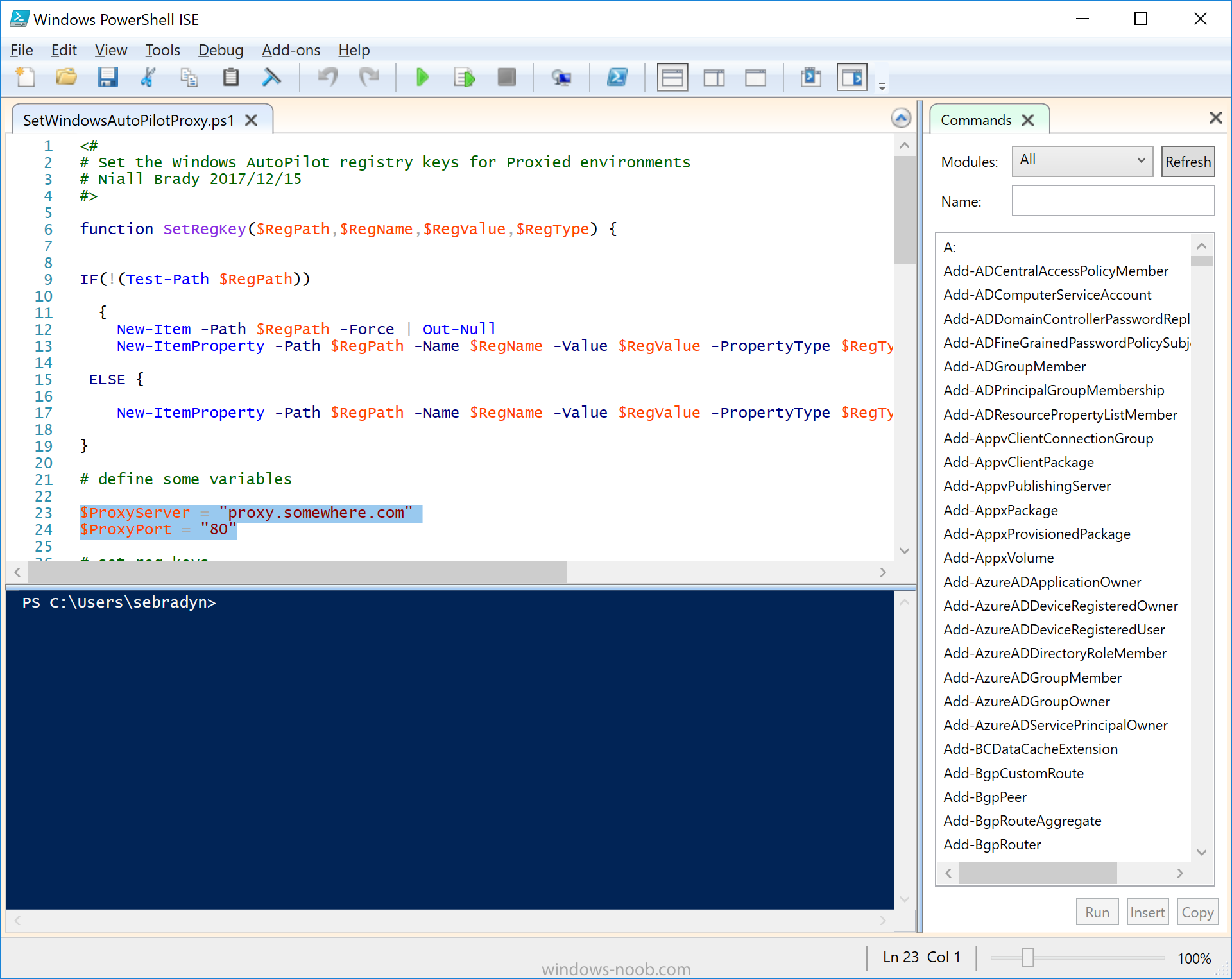
Task: Select Add-AppxPackage in commands list
Action: pyautogui.click(x=1000, y=510)
